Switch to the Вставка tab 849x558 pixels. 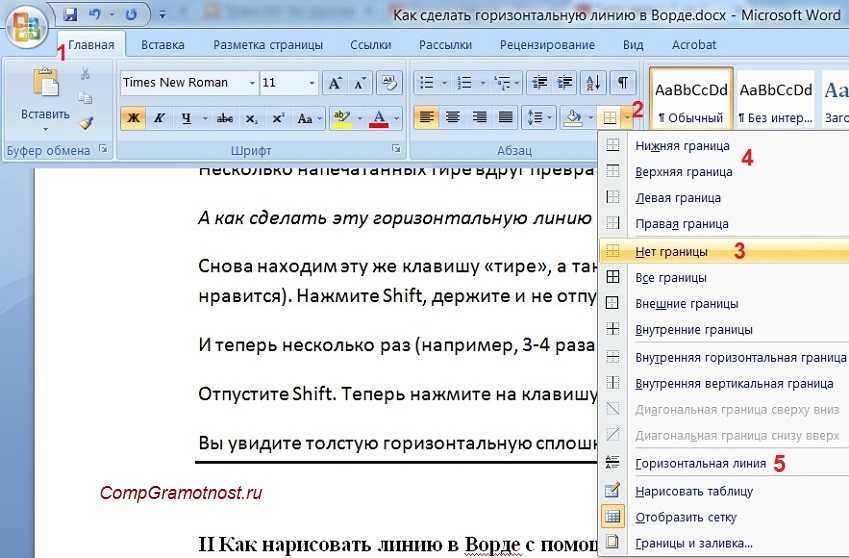coord(162,45)
